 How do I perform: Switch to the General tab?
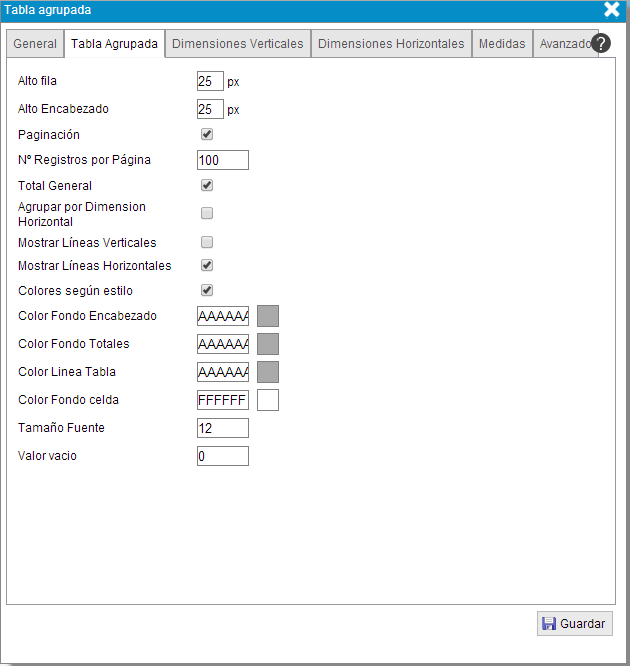[35, 44]
